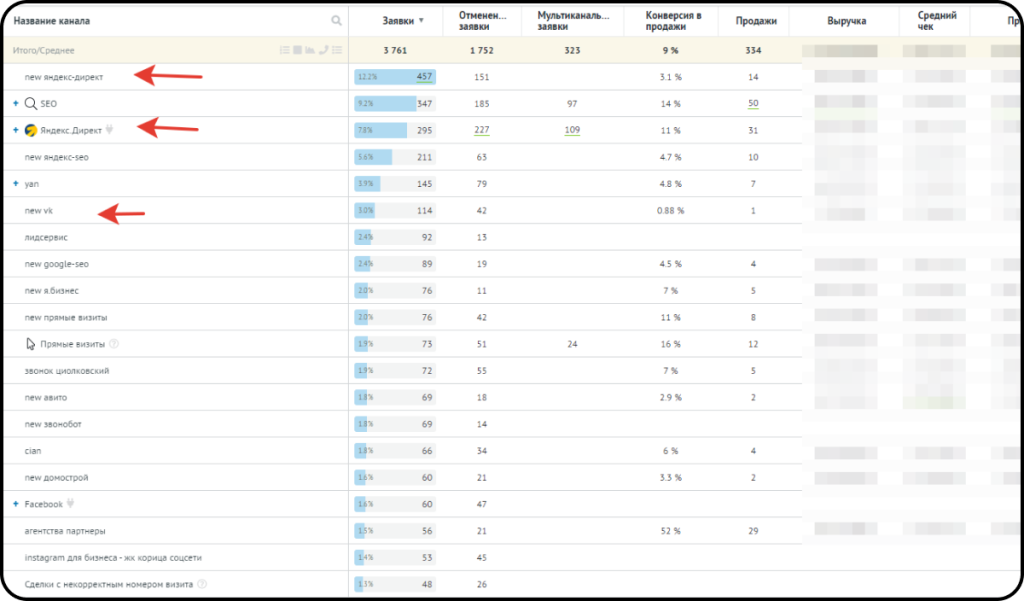The image size is (1024, 601).
Task: Click the chart icon in totals row
Action: (310, 50)
